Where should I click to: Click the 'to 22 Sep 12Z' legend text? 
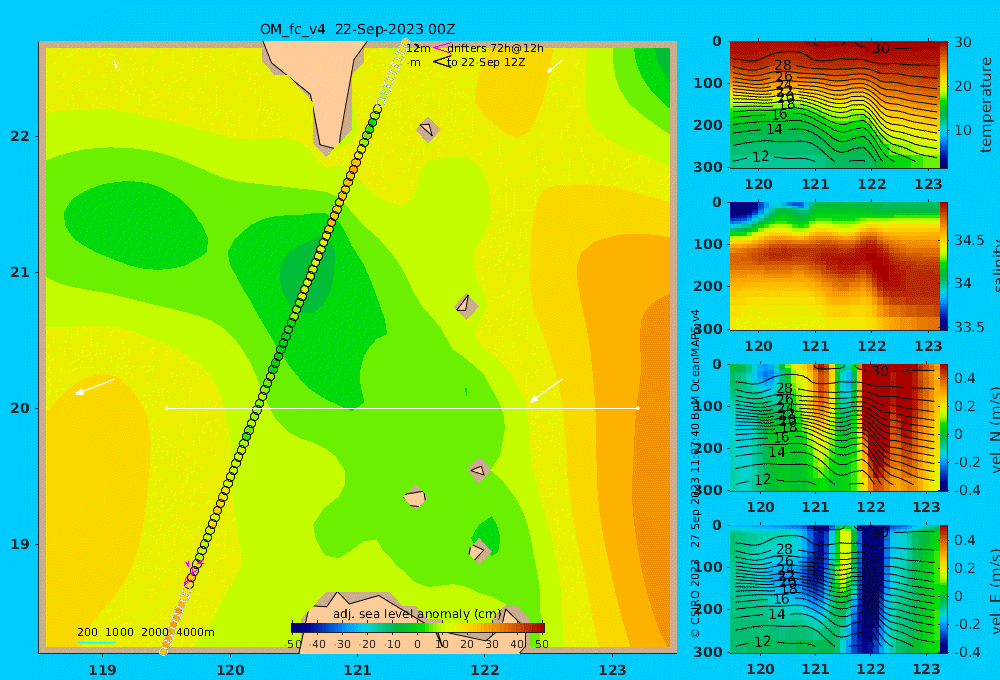pyautogui.click(x=486, y=63)
